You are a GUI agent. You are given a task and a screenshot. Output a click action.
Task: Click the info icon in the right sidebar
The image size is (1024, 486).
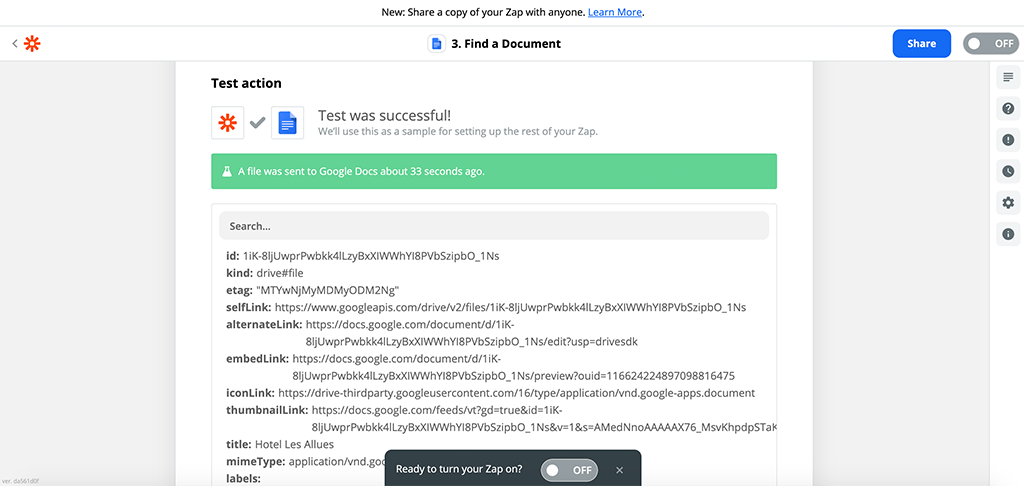[1008, 234]
